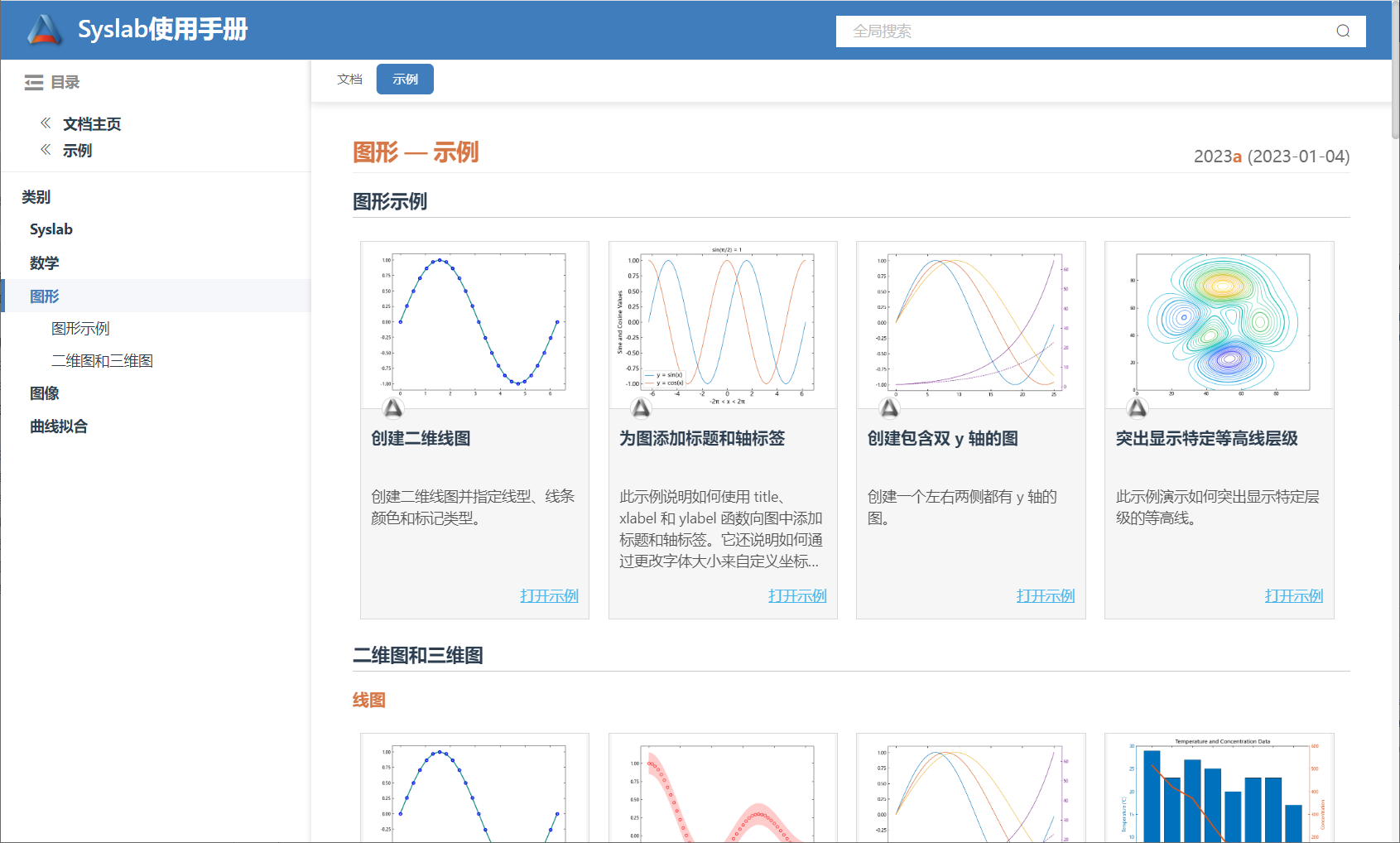Screen dimensions: 1400x843
Task: Click Syslab badge icon on 为图添加标题和轴标签 card
Action: click(641, 408)
